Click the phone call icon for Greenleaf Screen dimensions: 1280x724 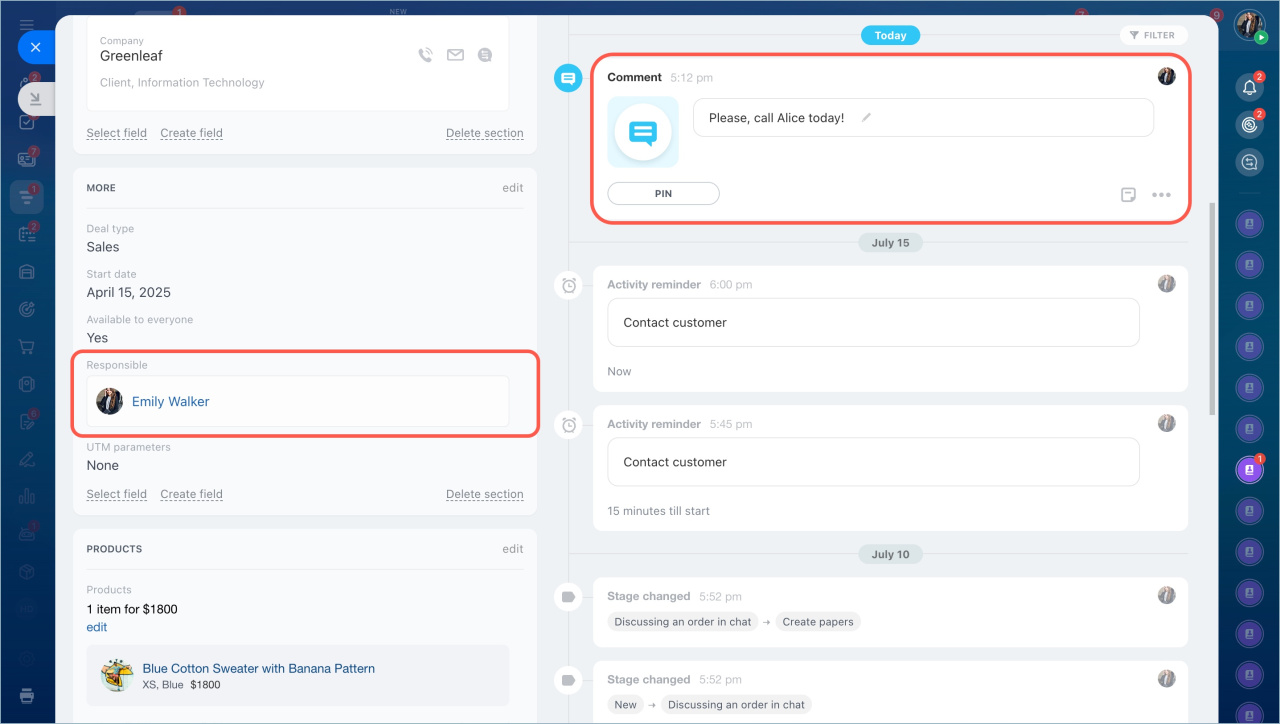click(x=425, y=56)
